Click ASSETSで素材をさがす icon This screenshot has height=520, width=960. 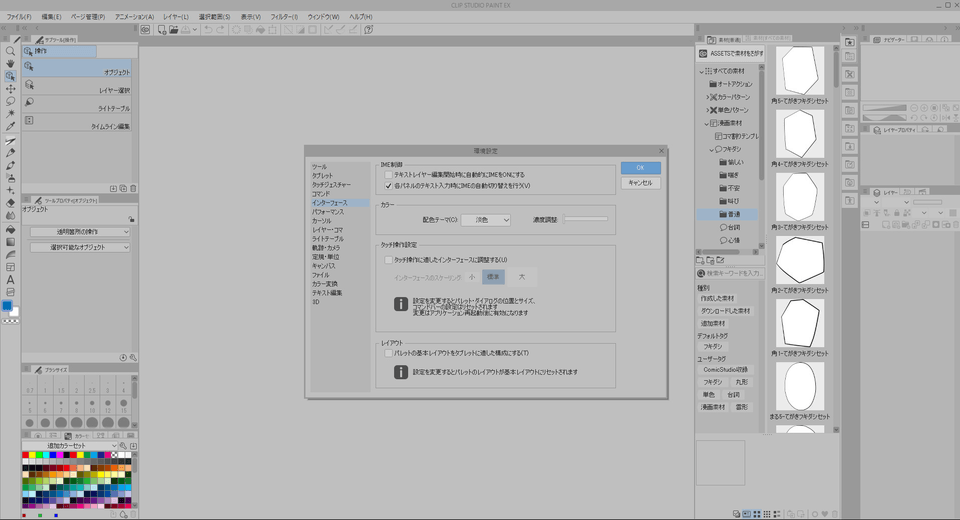pyautogui.click(x=703, y=52)
